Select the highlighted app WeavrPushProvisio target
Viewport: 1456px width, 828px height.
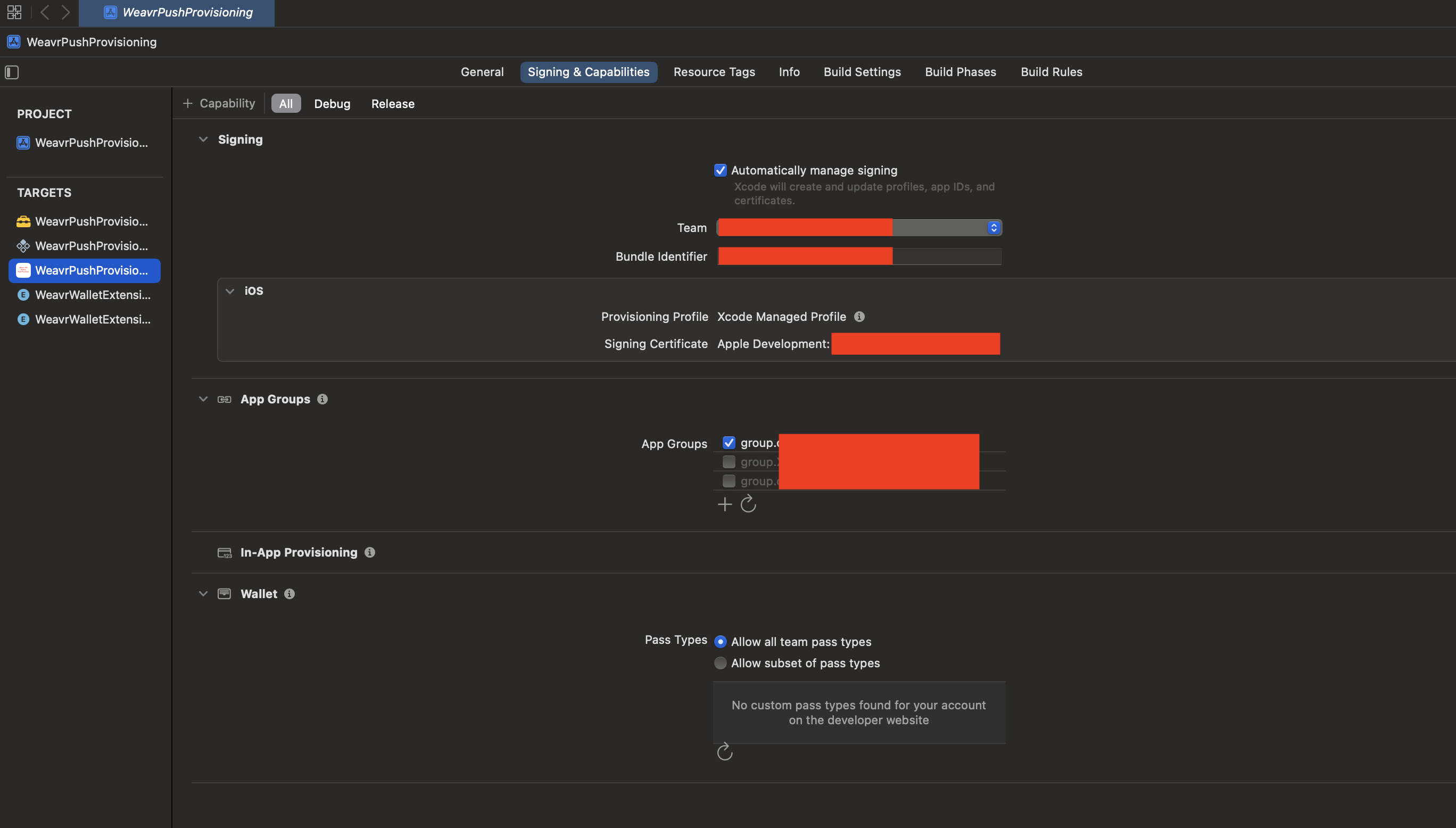click(x=84, y=270)
